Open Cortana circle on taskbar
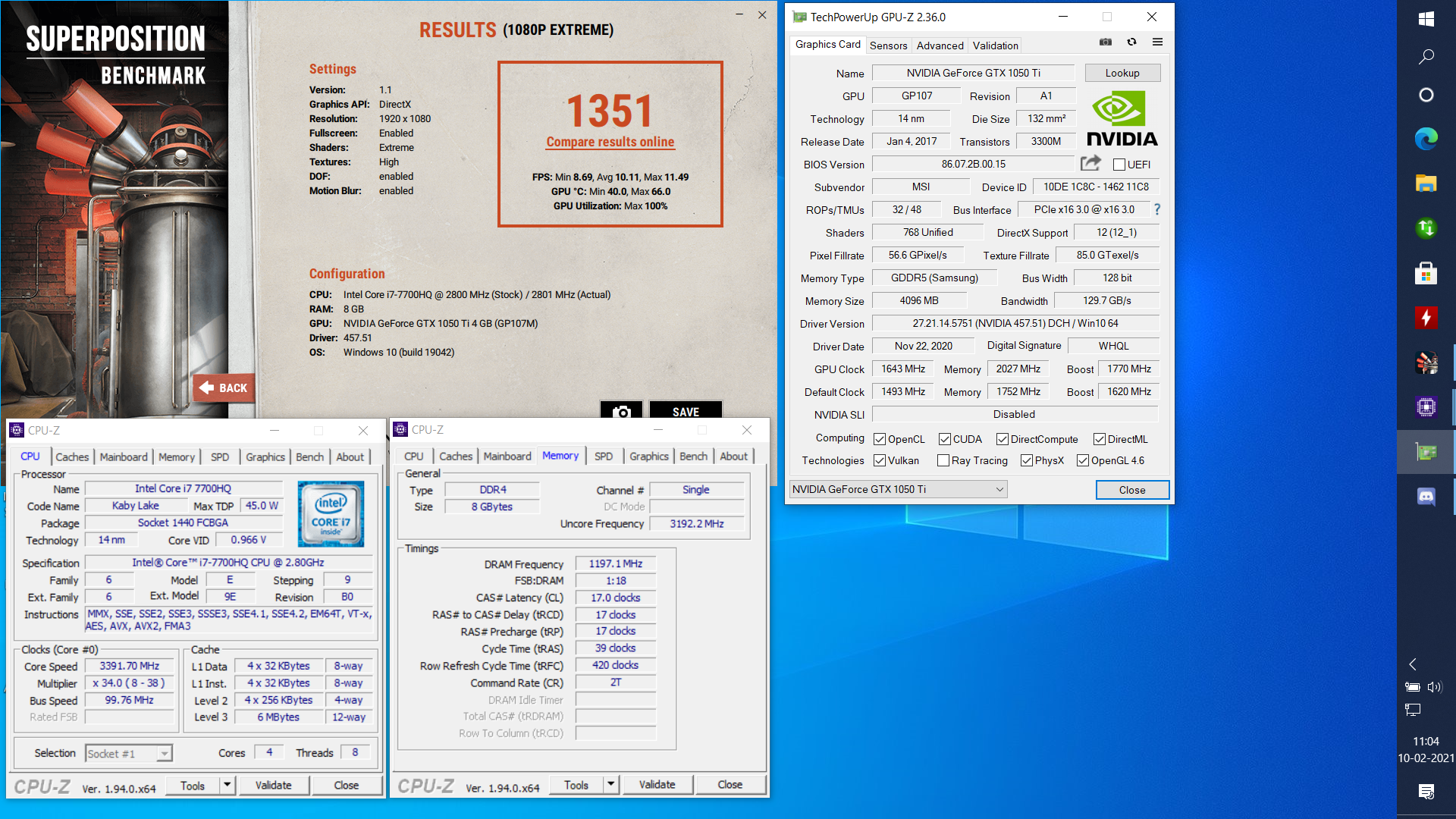 (1426, 95)
